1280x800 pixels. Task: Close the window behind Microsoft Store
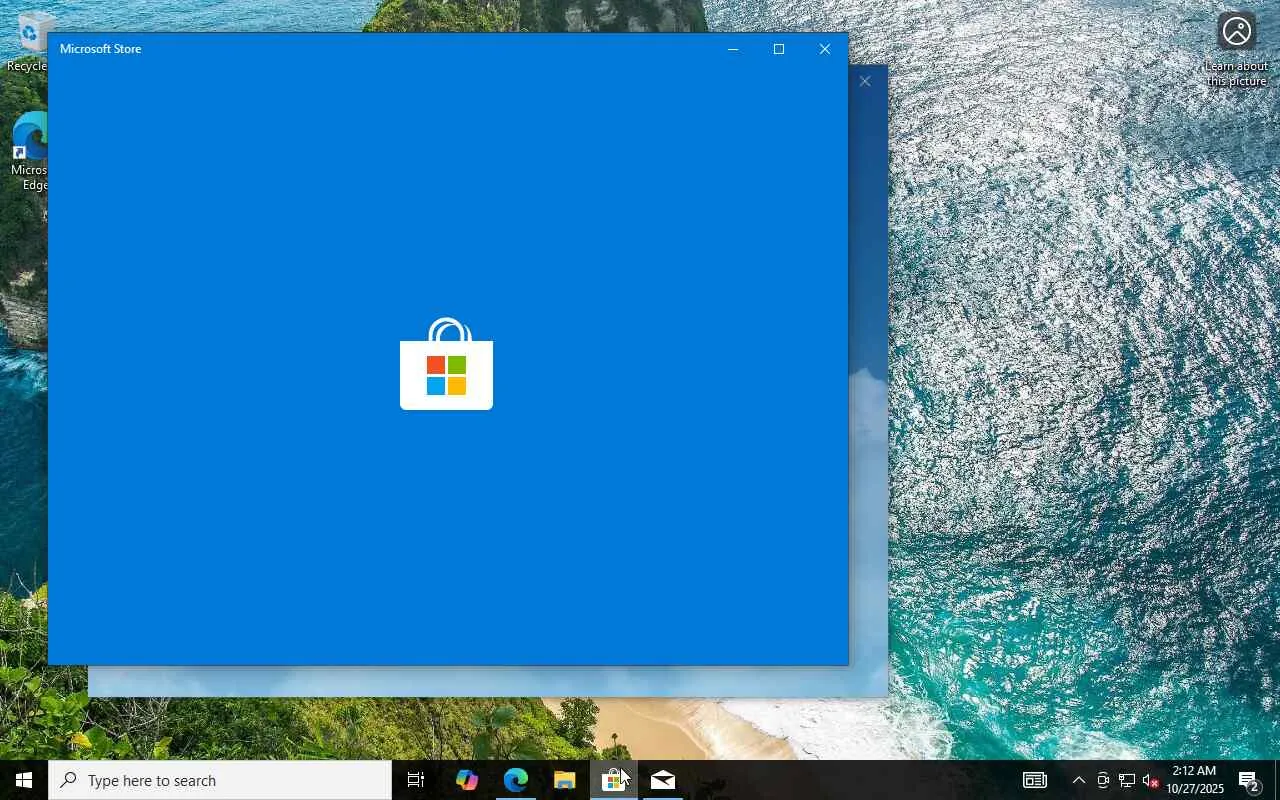point(865,81)
